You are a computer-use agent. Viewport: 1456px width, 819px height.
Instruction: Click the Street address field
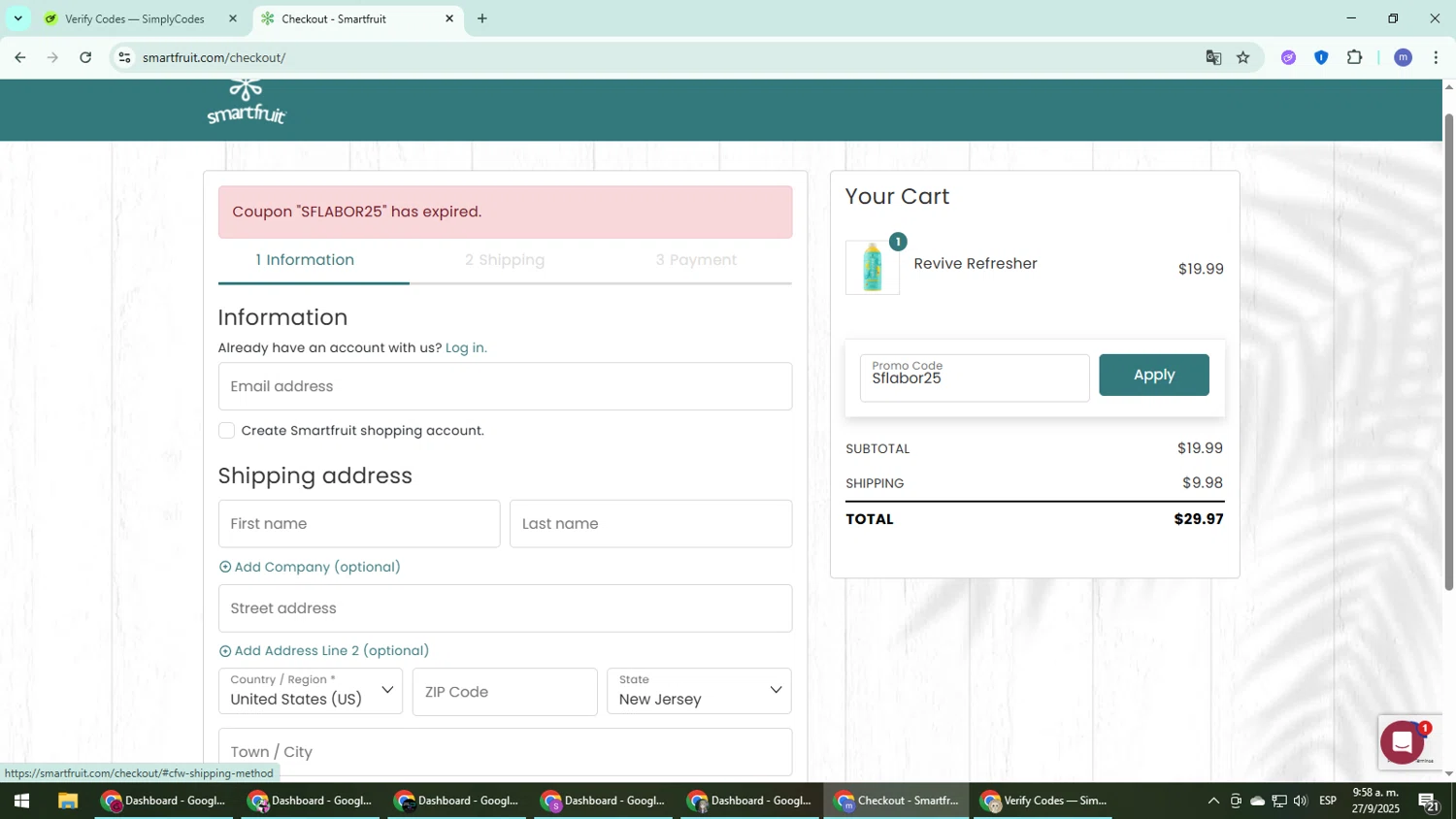[x=505, y=608]
